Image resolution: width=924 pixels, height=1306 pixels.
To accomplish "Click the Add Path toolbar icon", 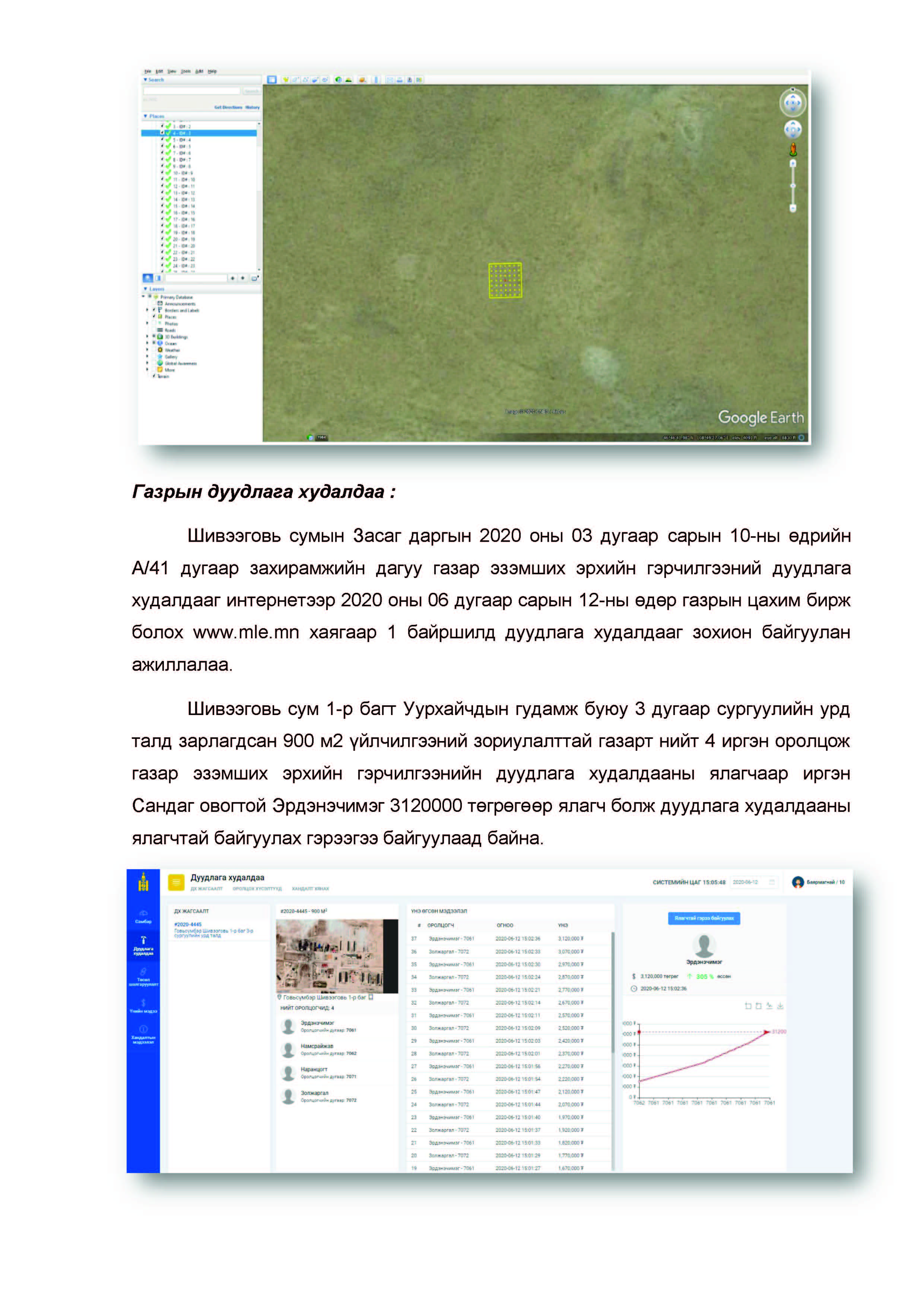I will [x=305, y=80].
